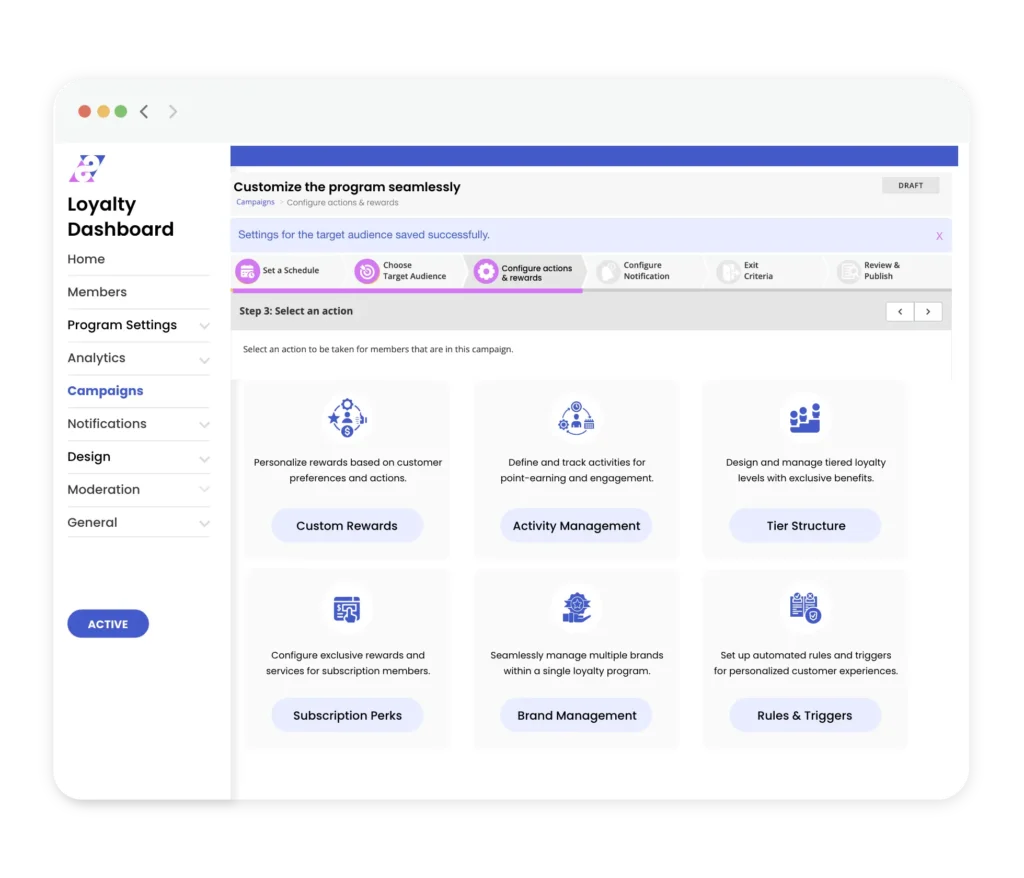This screenshot has height=878, width=1024.
Task: Expand the Analytics sidebar chevron
Action: [x=204, y=359]
